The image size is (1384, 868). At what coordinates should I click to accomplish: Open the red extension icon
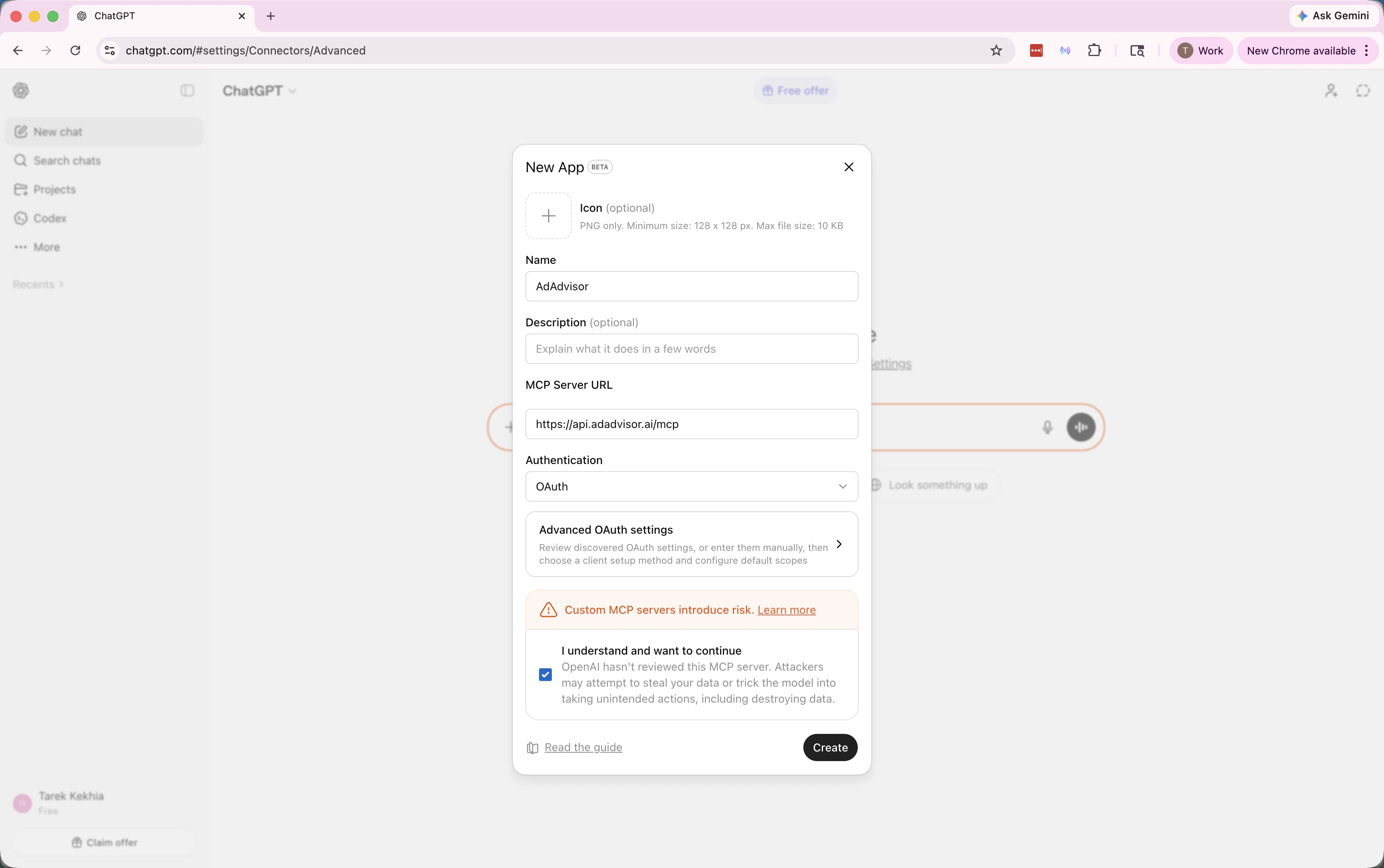pyautogui.click(x=1036, y=50)
